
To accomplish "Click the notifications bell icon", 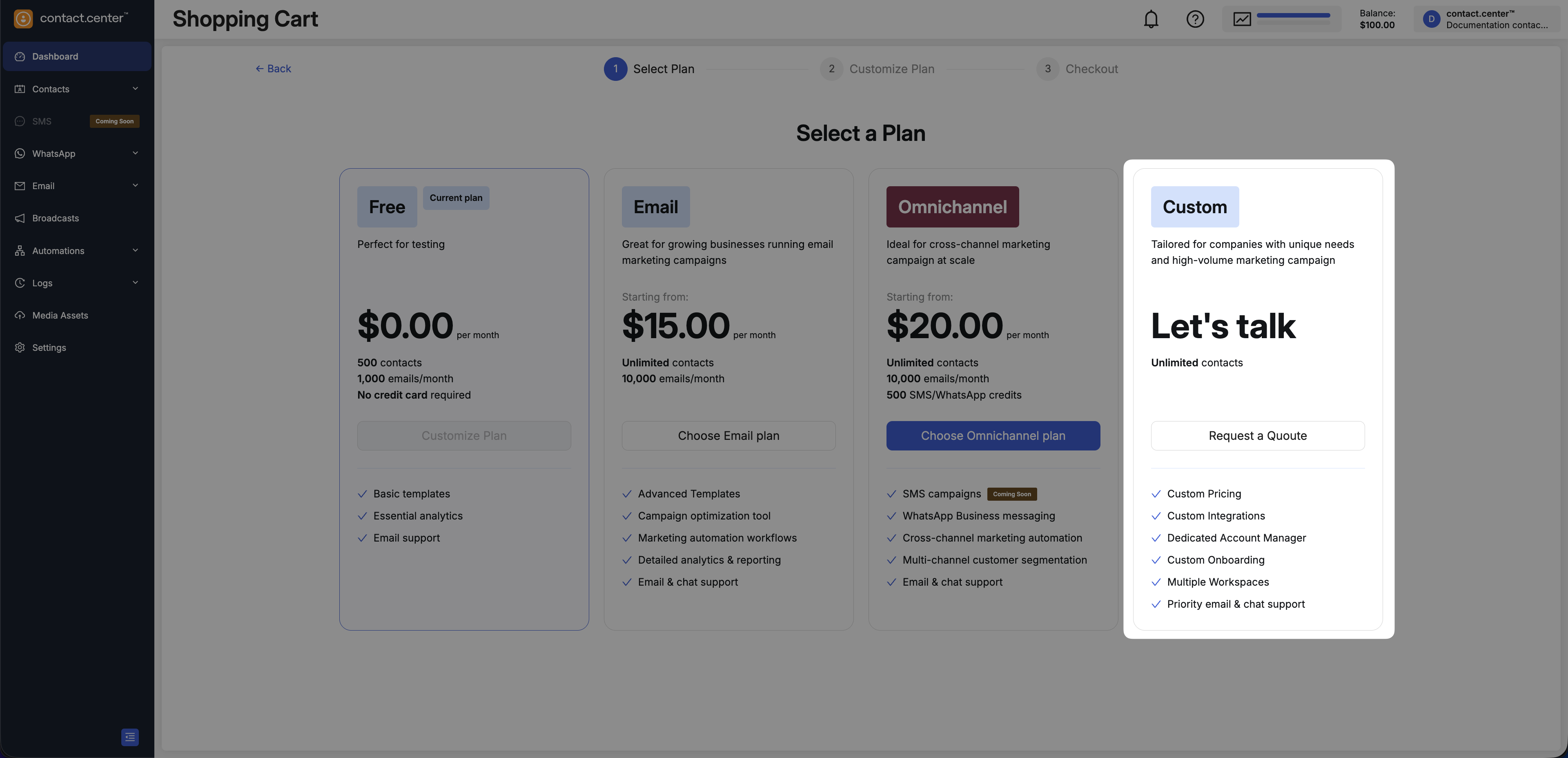I will (x=1150, y=20).
